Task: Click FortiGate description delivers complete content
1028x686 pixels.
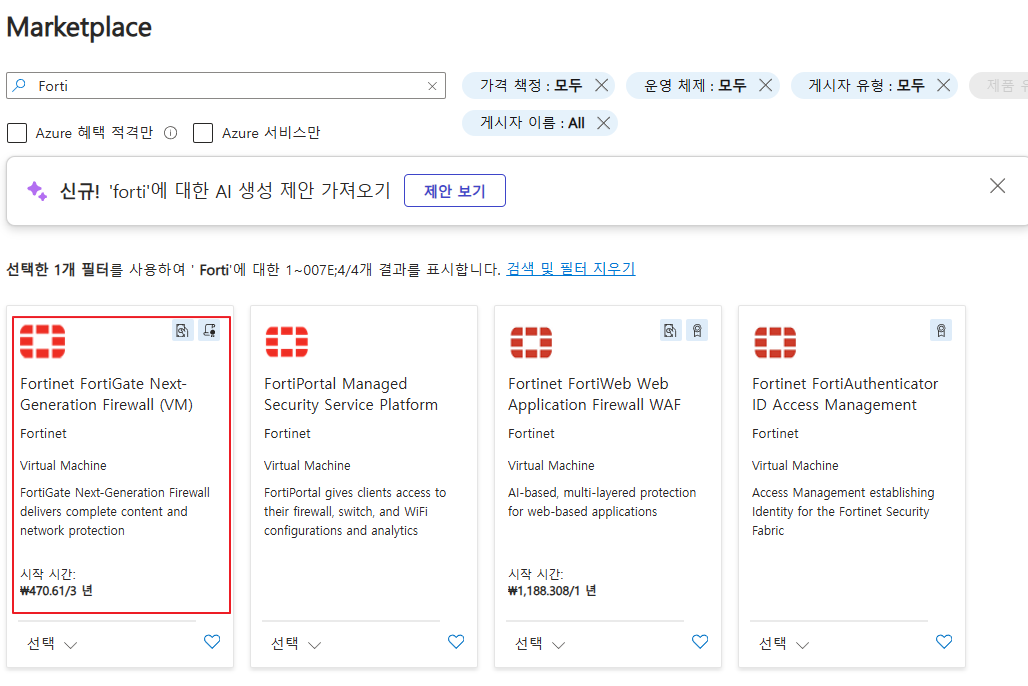Action: 115,512
